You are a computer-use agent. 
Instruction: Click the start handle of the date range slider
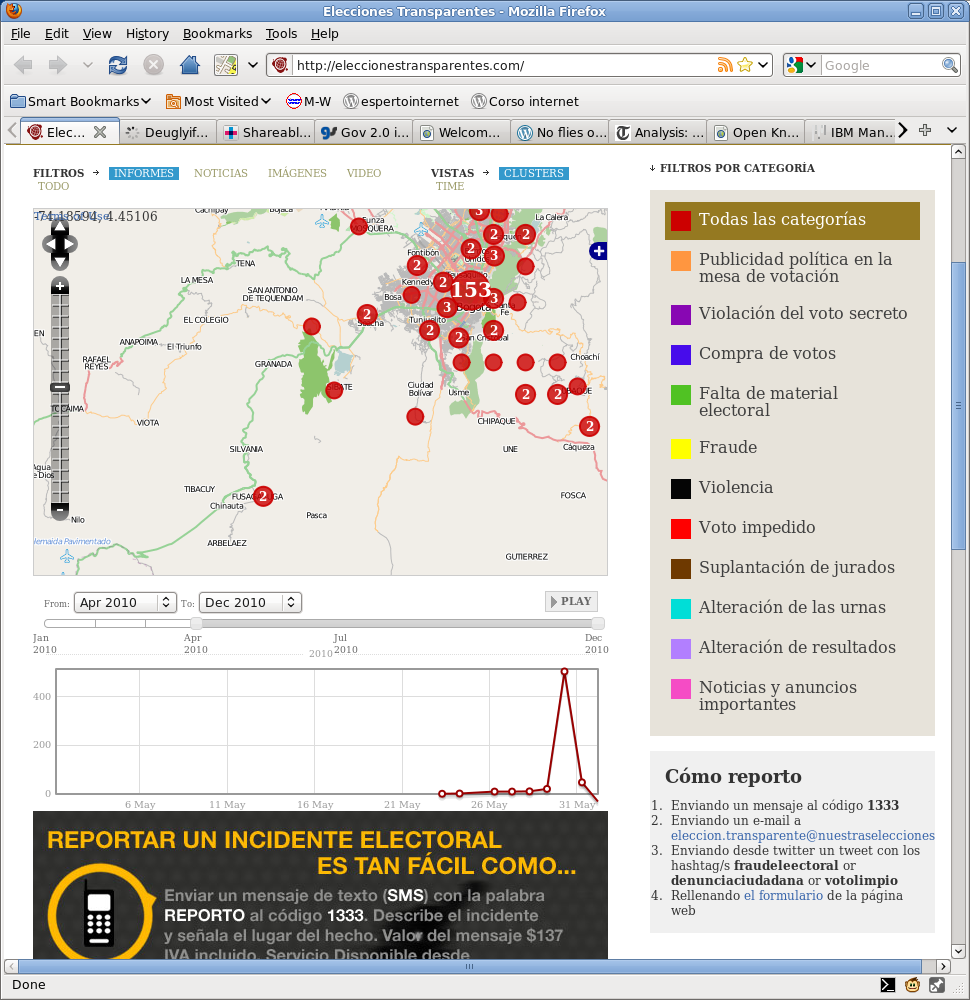tap(196, 623)
